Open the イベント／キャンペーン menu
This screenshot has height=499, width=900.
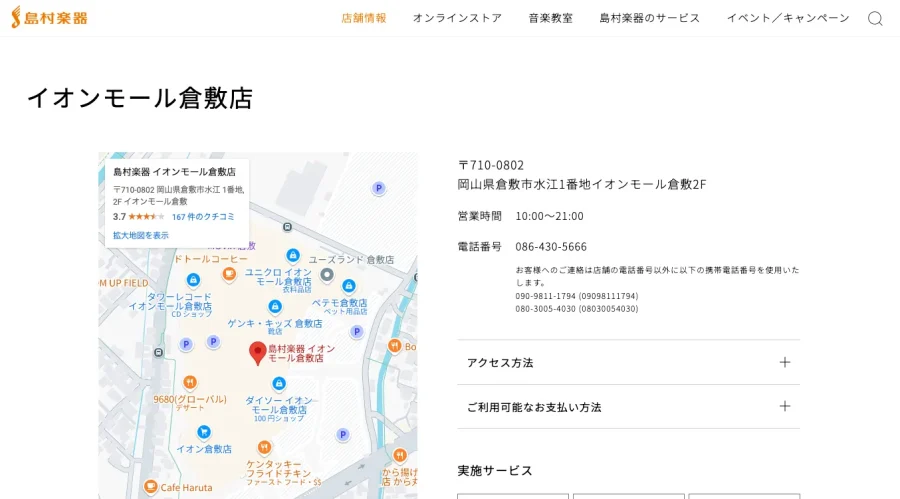point(788,18)
